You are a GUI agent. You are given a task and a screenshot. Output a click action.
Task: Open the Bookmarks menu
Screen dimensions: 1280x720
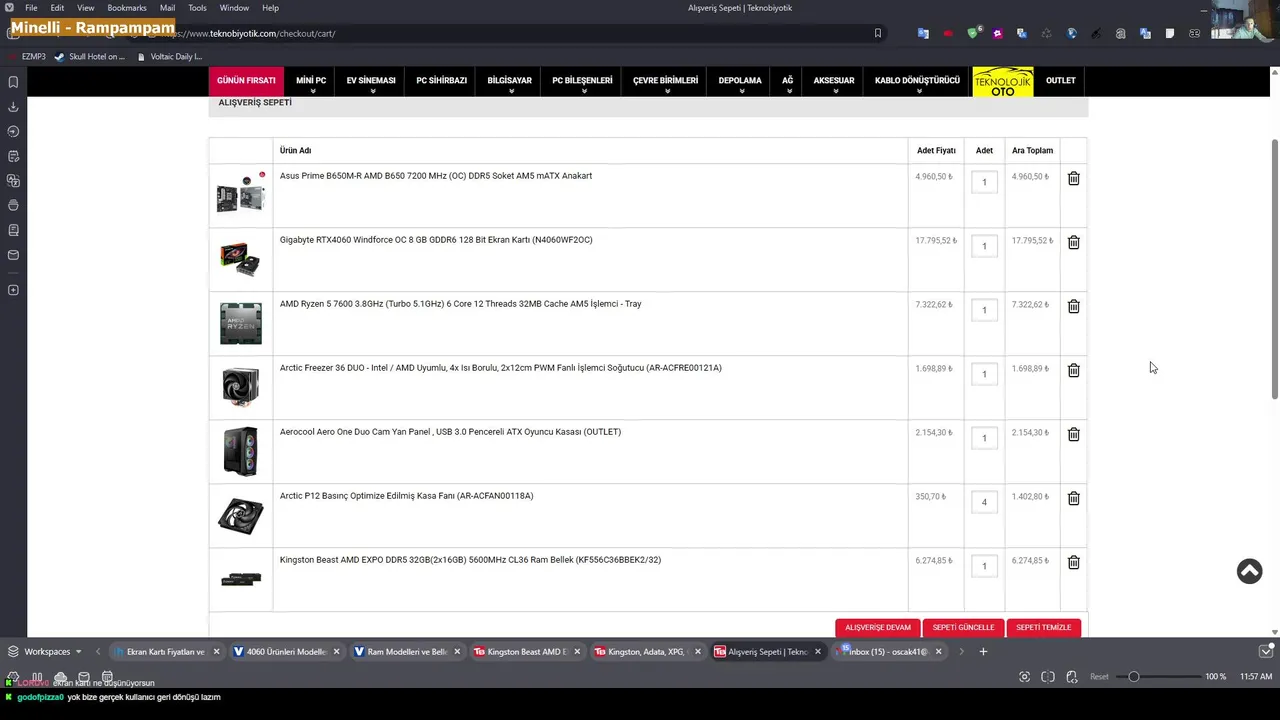tap(127, 7)
